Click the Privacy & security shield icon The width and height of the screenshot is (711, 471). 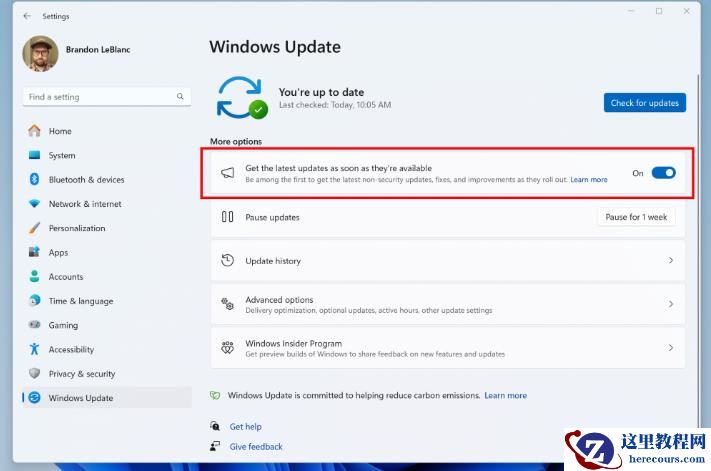pyautogui.click(x=34, y=374)
